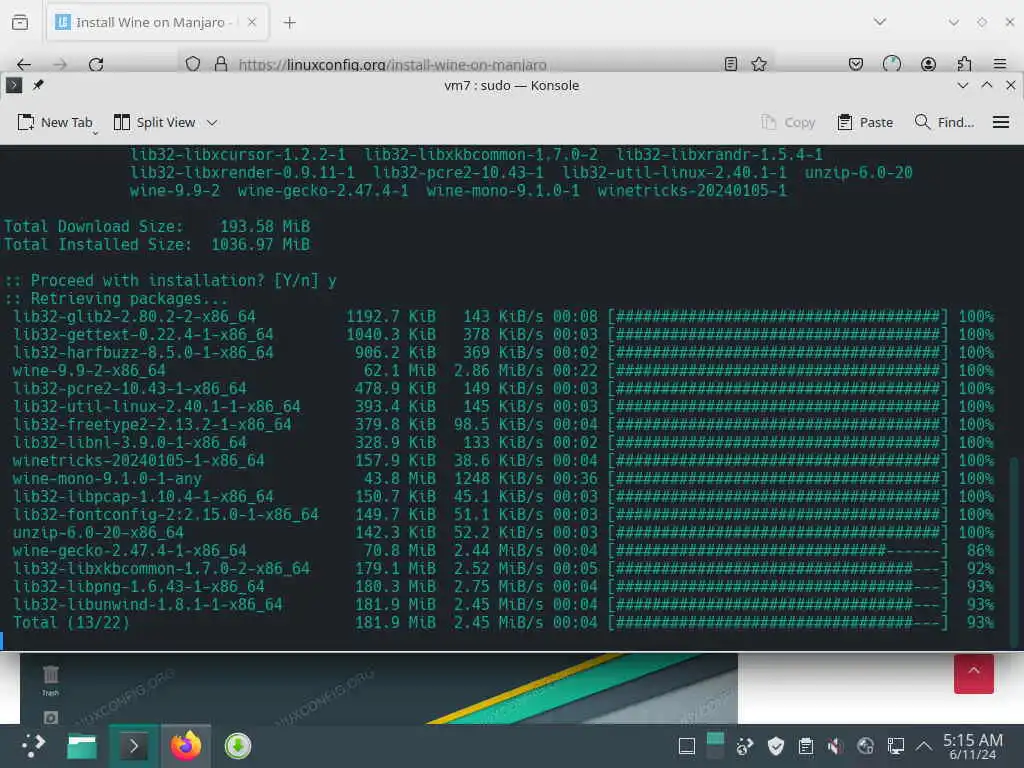Click the wine-9.9-2-x86_64 download line
1024x768 pixels.
click(503, 370)
